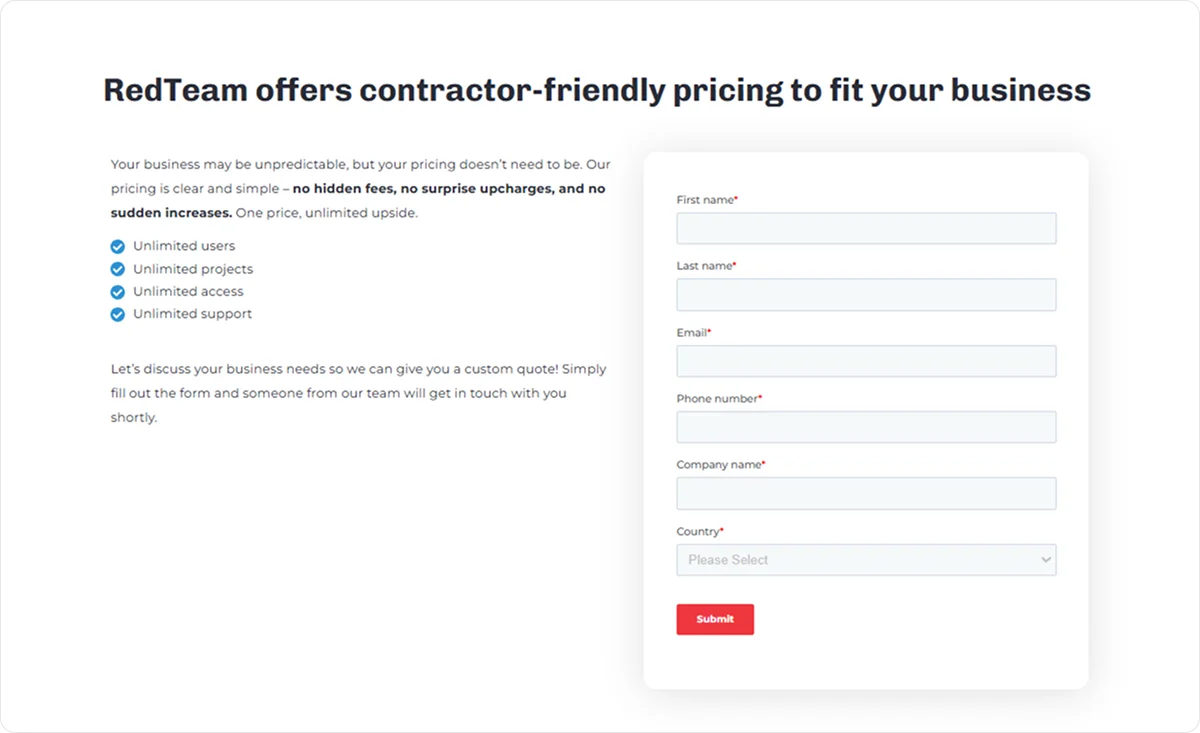Click the checkmark icon beside Unlimited projects

coord(117,268)
